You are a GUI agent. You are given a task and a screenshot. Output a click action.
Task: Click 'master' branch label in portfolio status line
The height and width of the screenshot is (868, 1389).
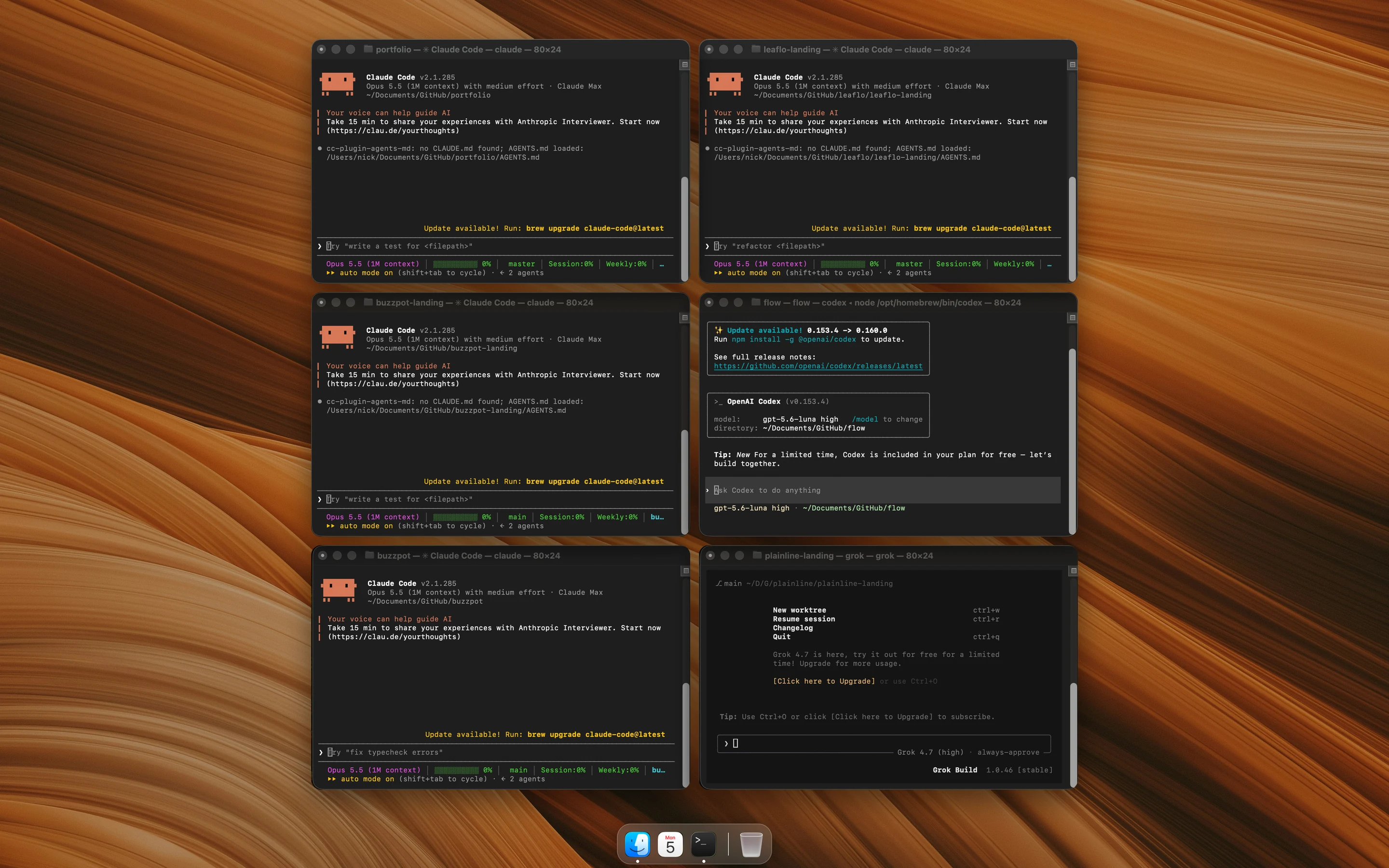[521, 264]
